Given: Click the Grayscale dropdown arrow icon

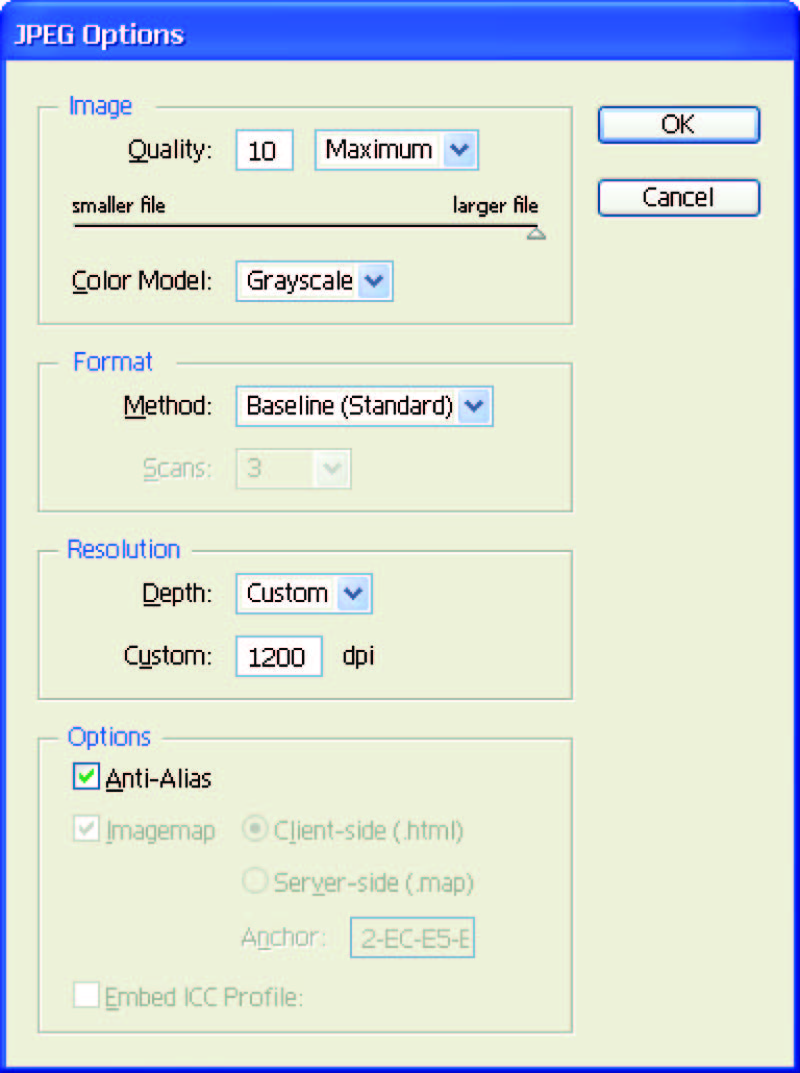Looking at the screenshot, I should [374, 281].
